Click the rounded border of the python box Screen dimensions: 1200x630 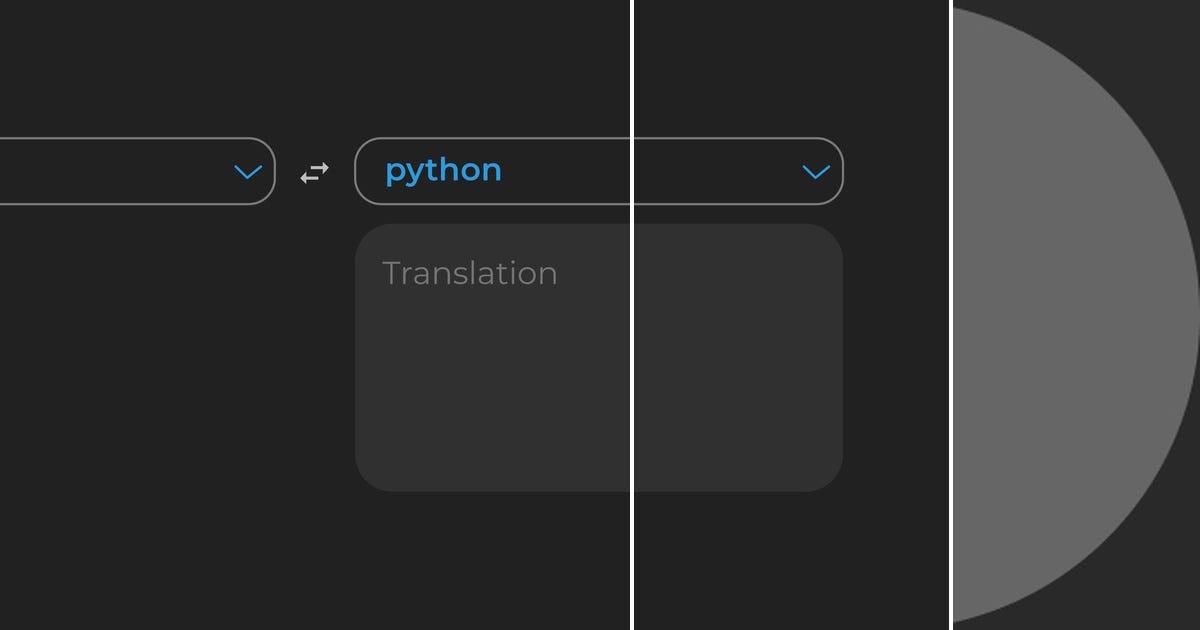(x=598, y=136)
